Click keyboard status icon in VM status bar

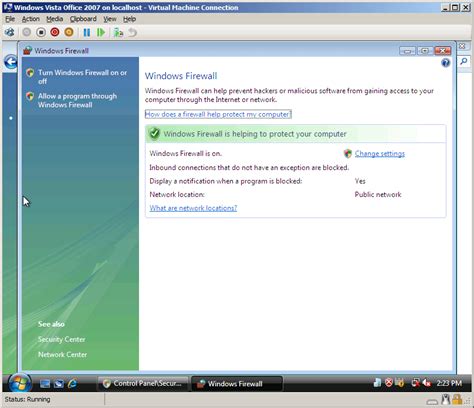432,401
